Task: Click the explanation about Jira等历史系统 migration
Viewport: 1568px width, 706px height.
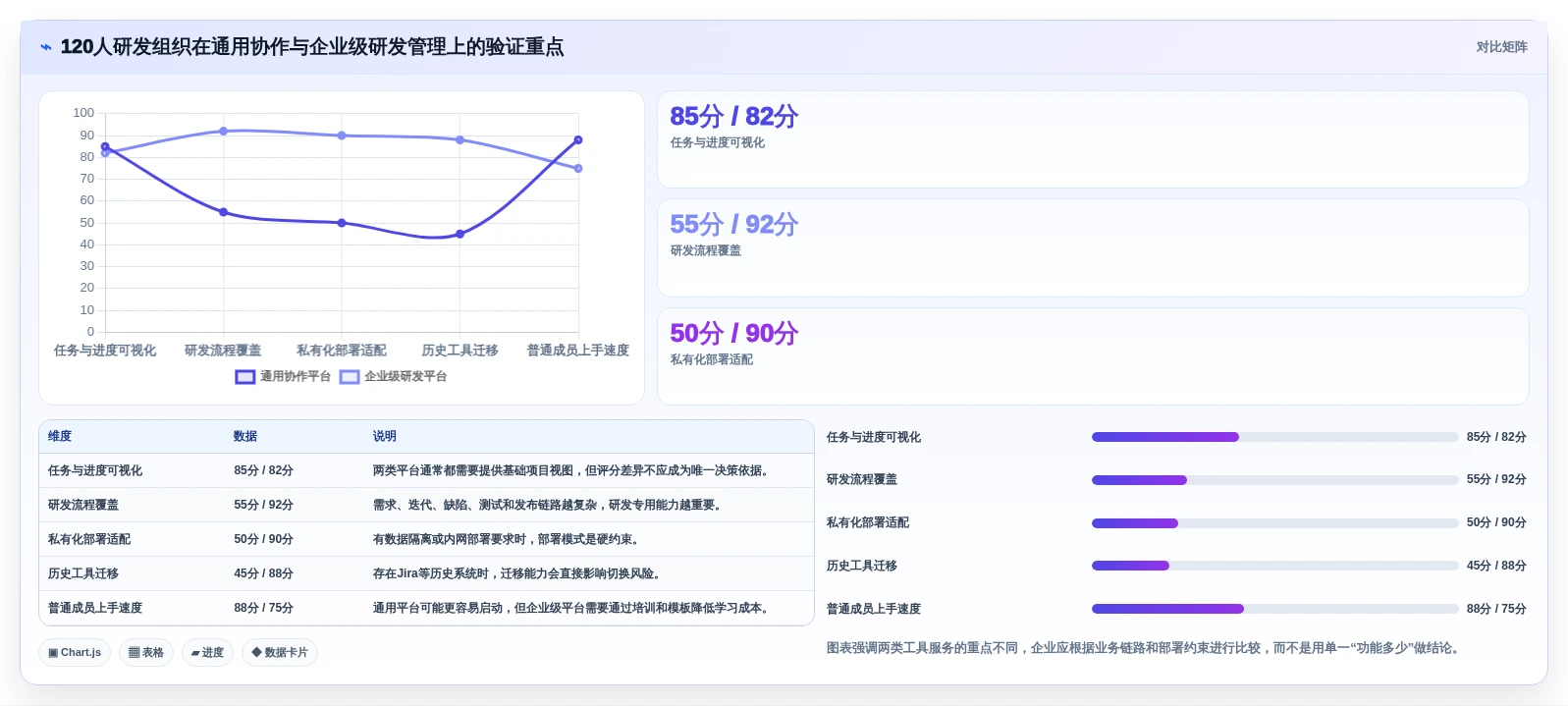Action: click(x=518, y=574)
